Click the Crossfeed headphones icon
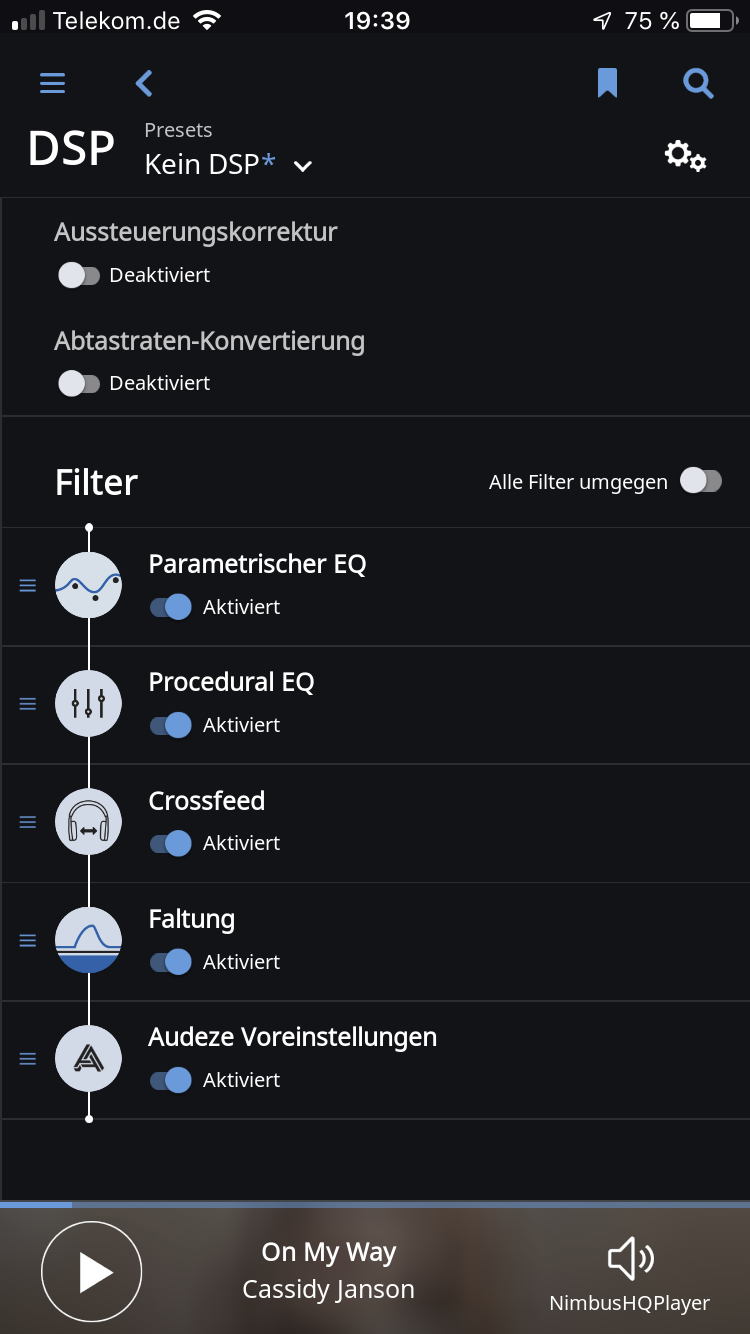The image size is (750, 1334). 88,821
